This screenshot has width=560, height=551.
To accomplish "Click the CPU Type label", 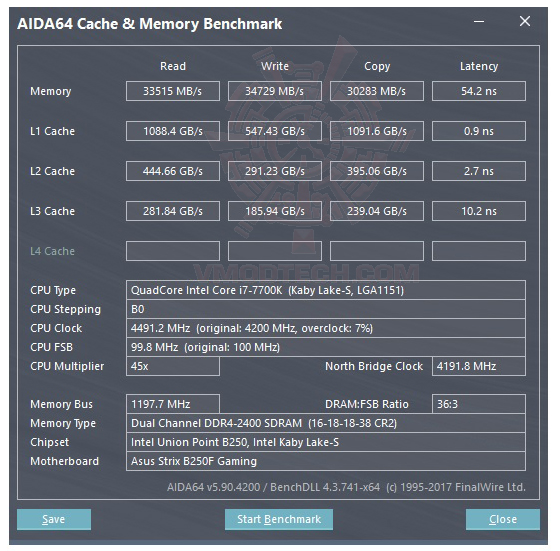I will 53,290.
